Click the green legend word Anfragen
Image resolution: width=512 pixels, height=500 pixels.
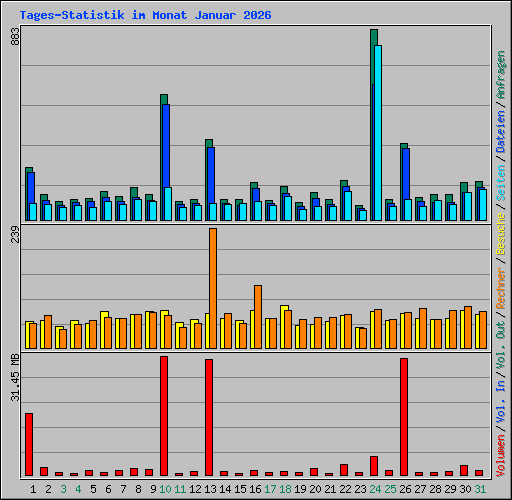pyautogui.click(x=501, y=75)
